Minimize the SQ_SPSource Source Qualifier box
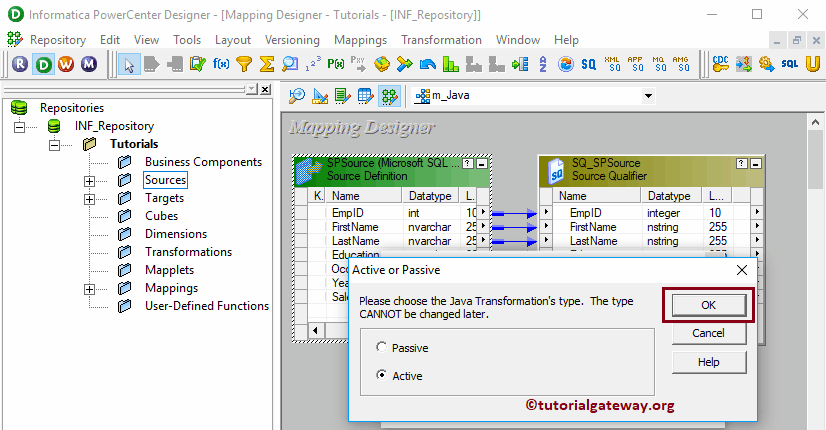The height and width of the screenshot is (430, 826). [755, 163]
